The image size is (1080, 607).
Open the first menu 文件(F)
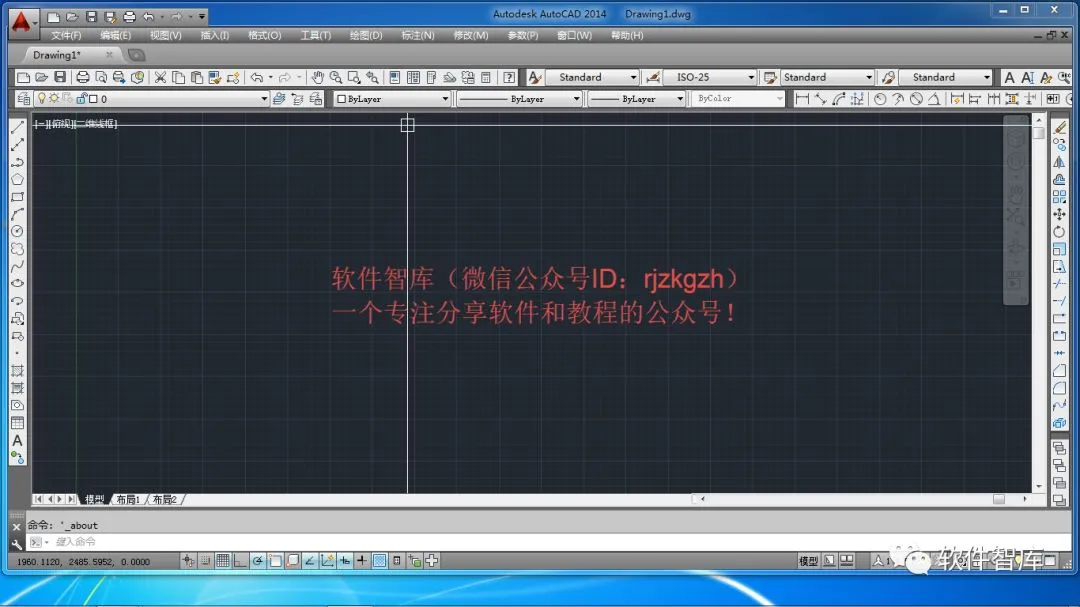point(66,35)
